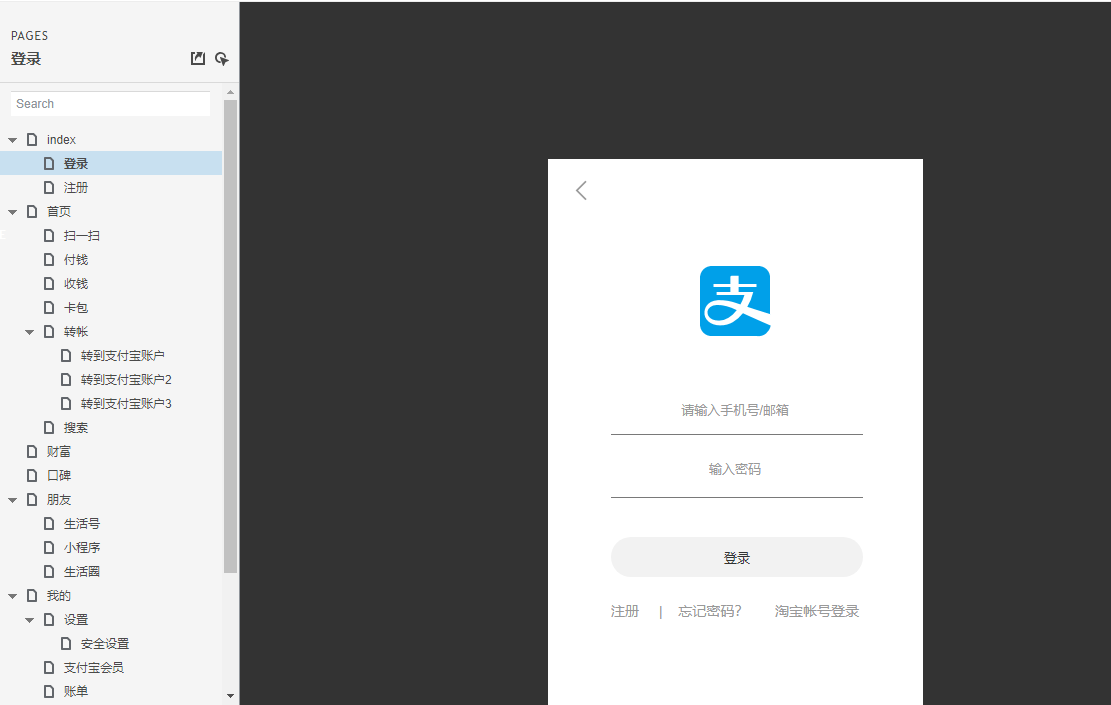Open the 首页 page in the tree

tap(59, 211)
